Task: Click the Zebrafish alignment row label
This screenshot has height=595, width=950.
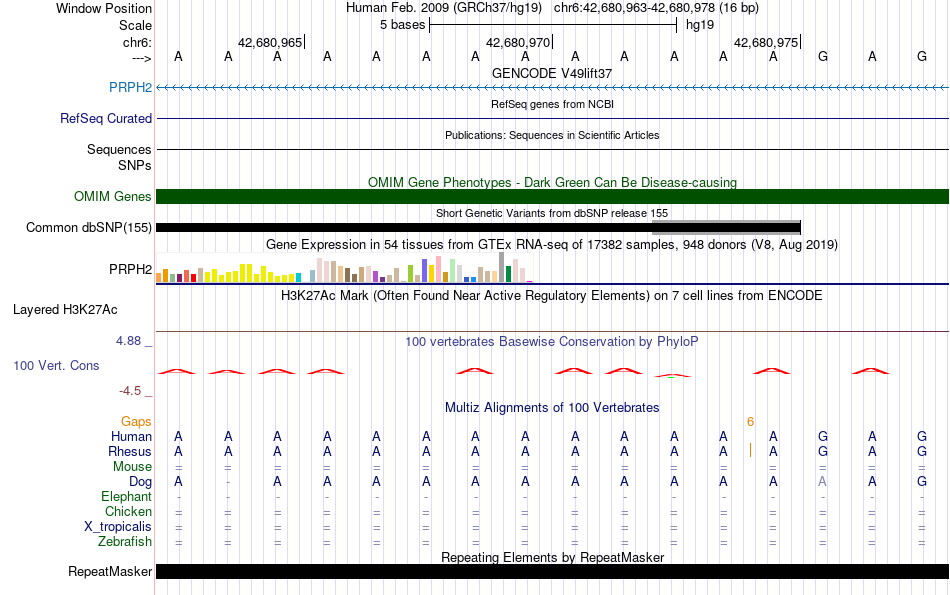Action: [125, 541]
